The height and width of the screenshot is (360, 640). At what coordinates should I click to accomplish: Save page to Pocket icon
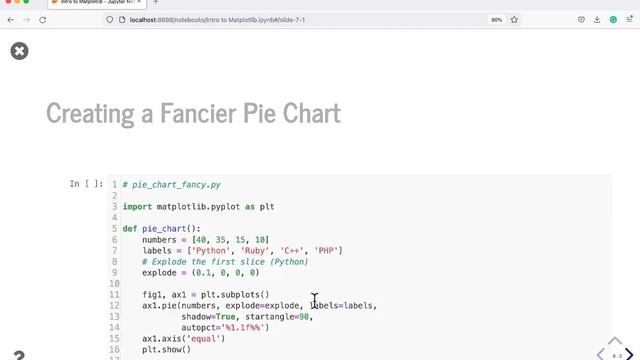[x=581, y=20]
